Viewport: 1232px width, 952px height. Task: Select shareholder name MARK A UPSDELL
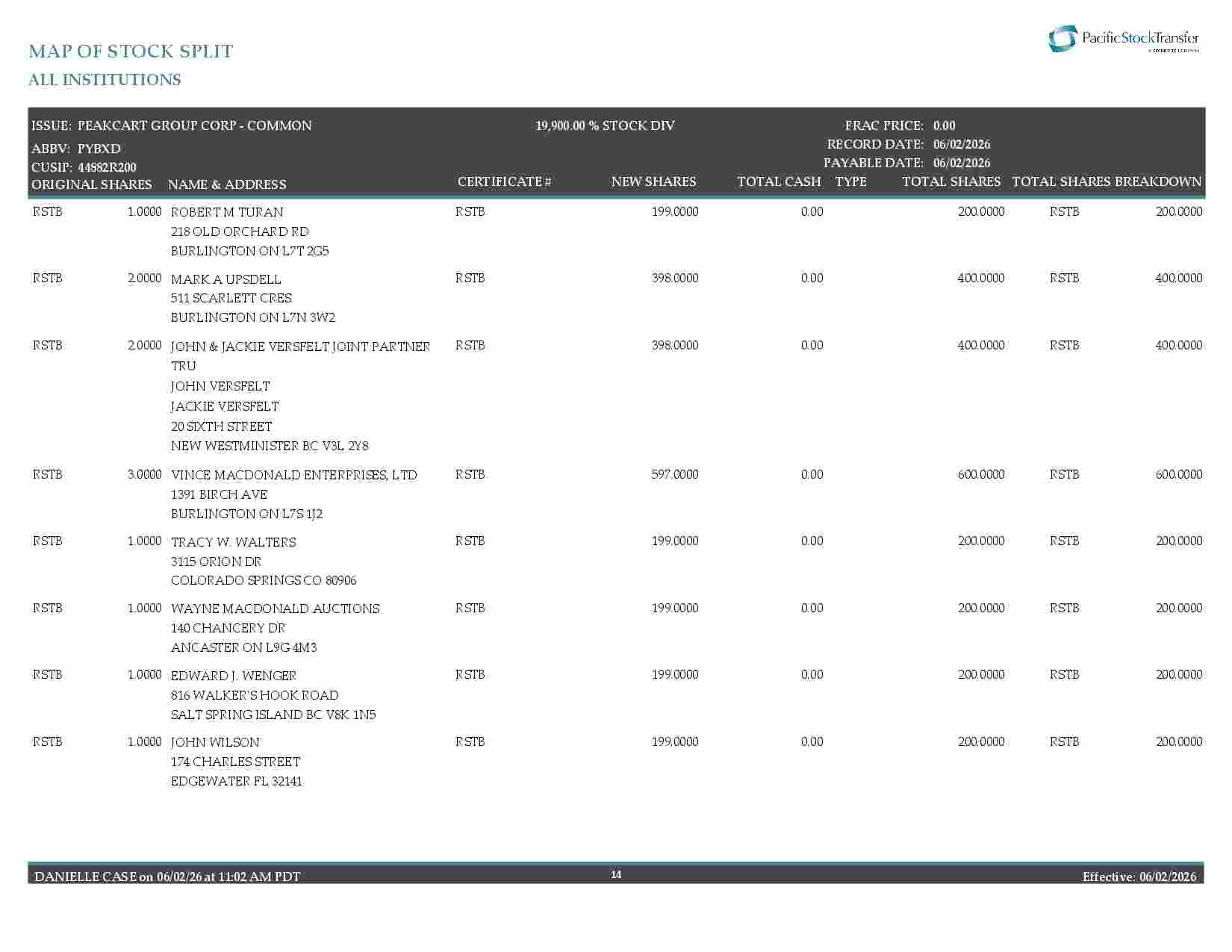click(226, 279)
